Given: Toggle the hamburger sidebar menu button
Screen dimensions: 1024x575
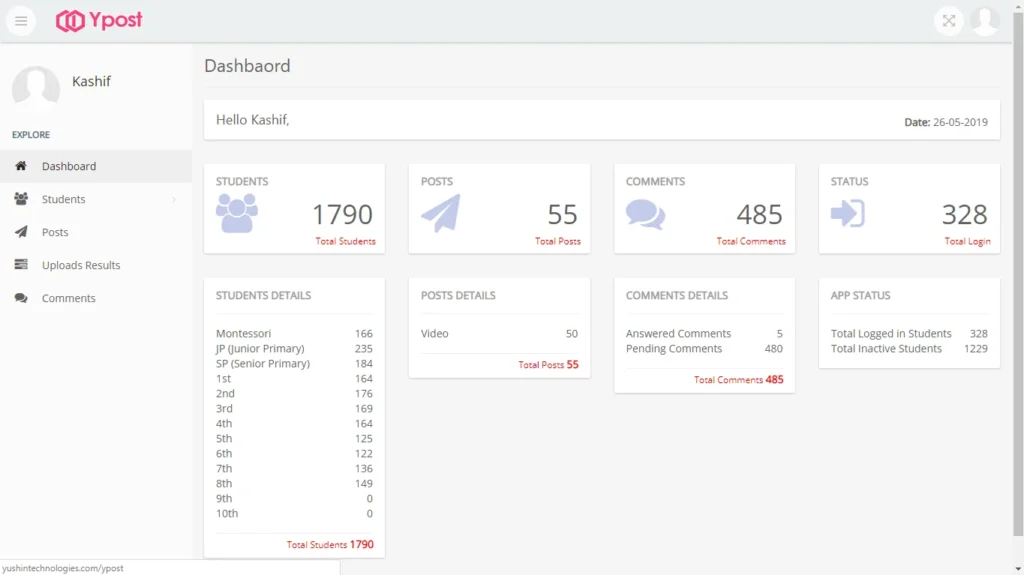Looking at the screenshot, I should pyautogui.click(x=21, y=21).
